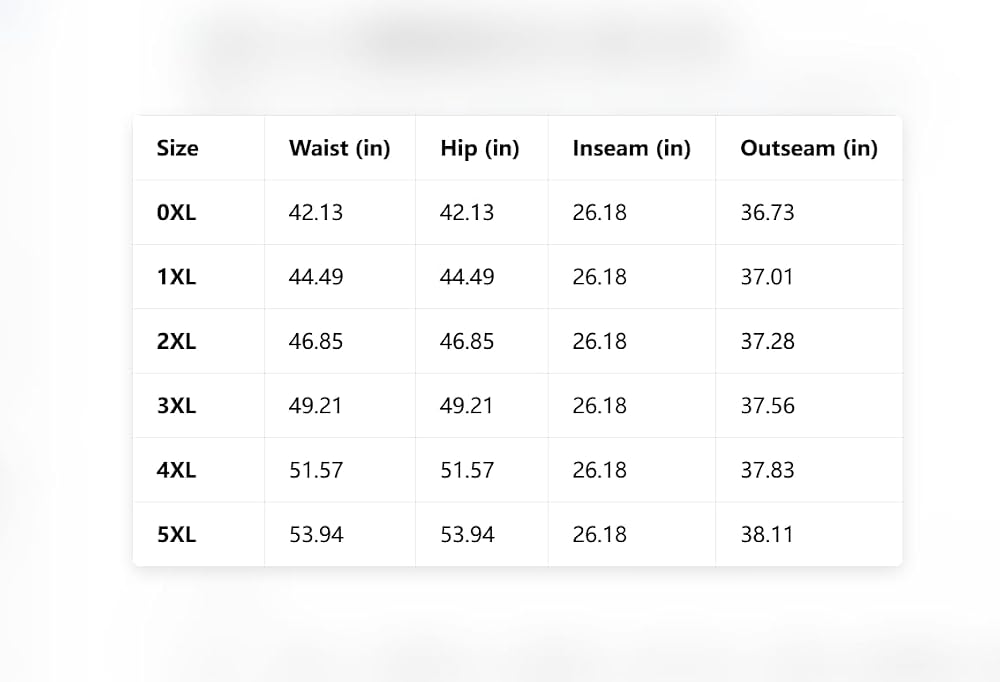Click the Inseam (in) column header
This screenshot has height=682, width=1000.
[x=631, y=148]
